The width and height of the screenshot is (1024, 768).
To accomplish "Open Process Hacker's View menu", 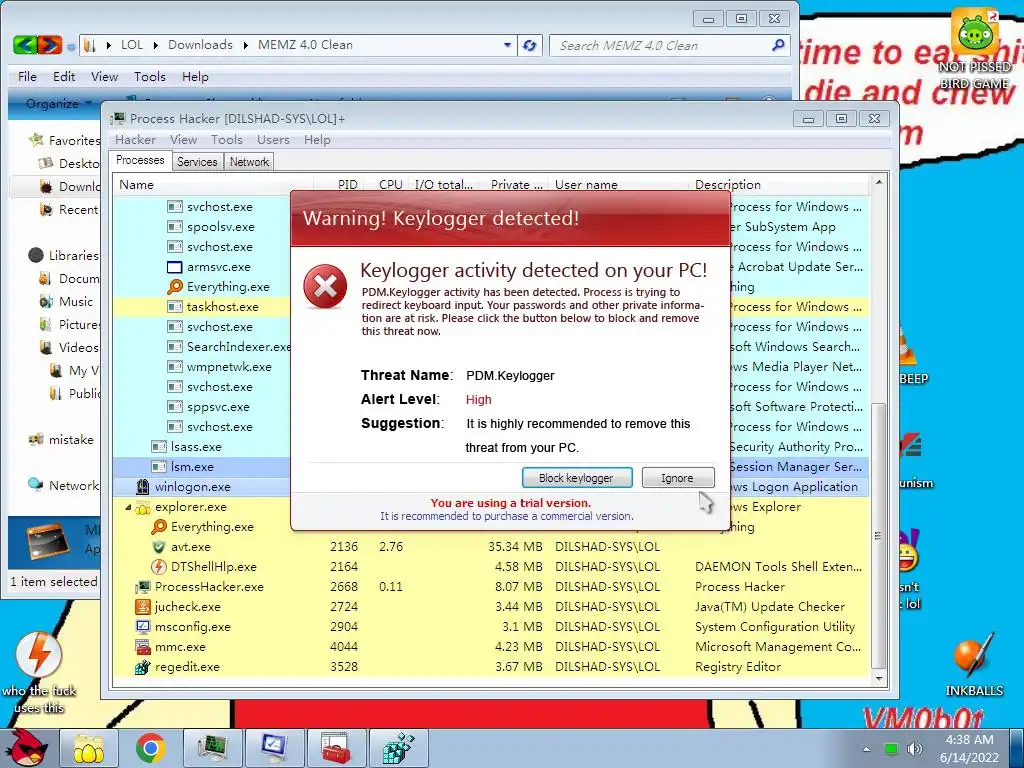I will click(x=184, y=140).
